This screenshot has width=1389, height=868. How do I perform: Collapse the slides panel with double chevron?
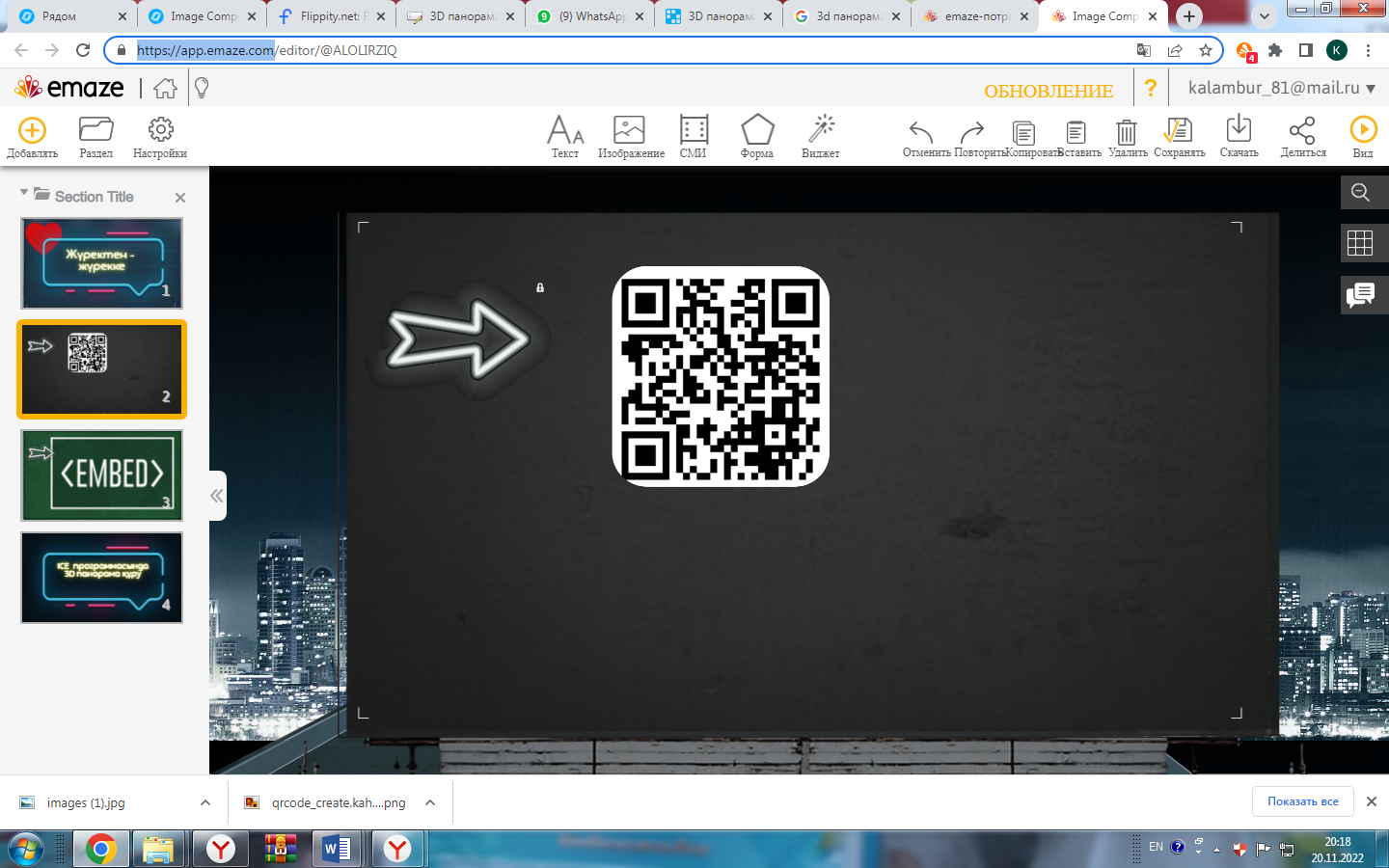pos(217,496)
